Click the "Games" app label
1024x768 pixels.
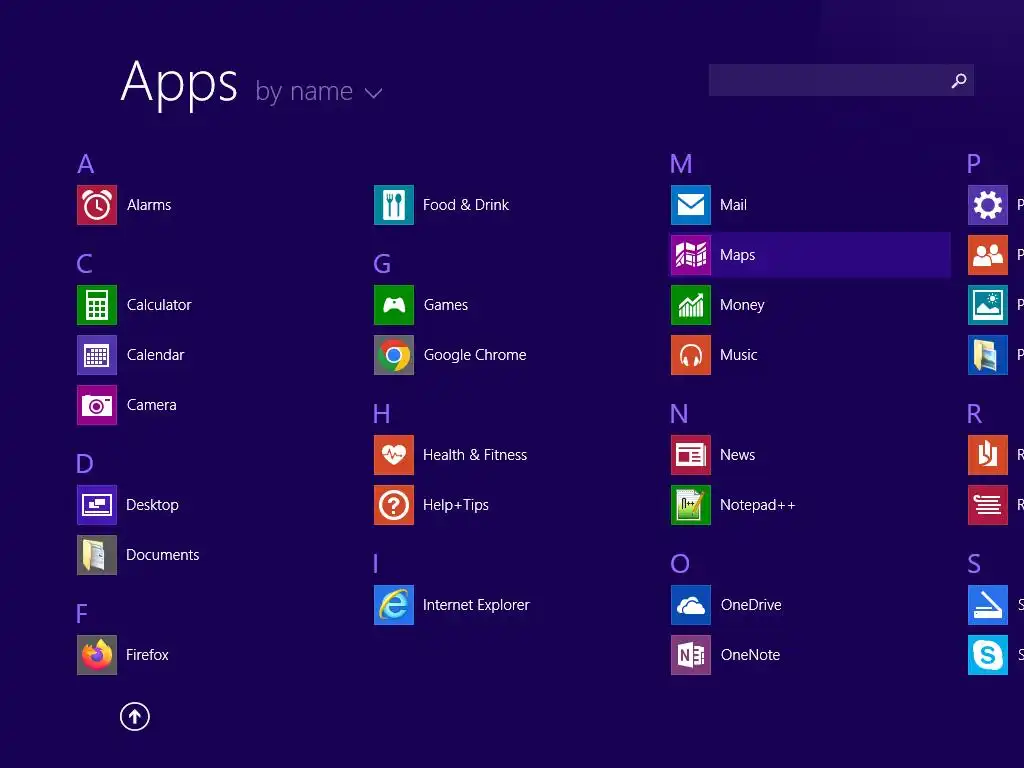[445, 305]
